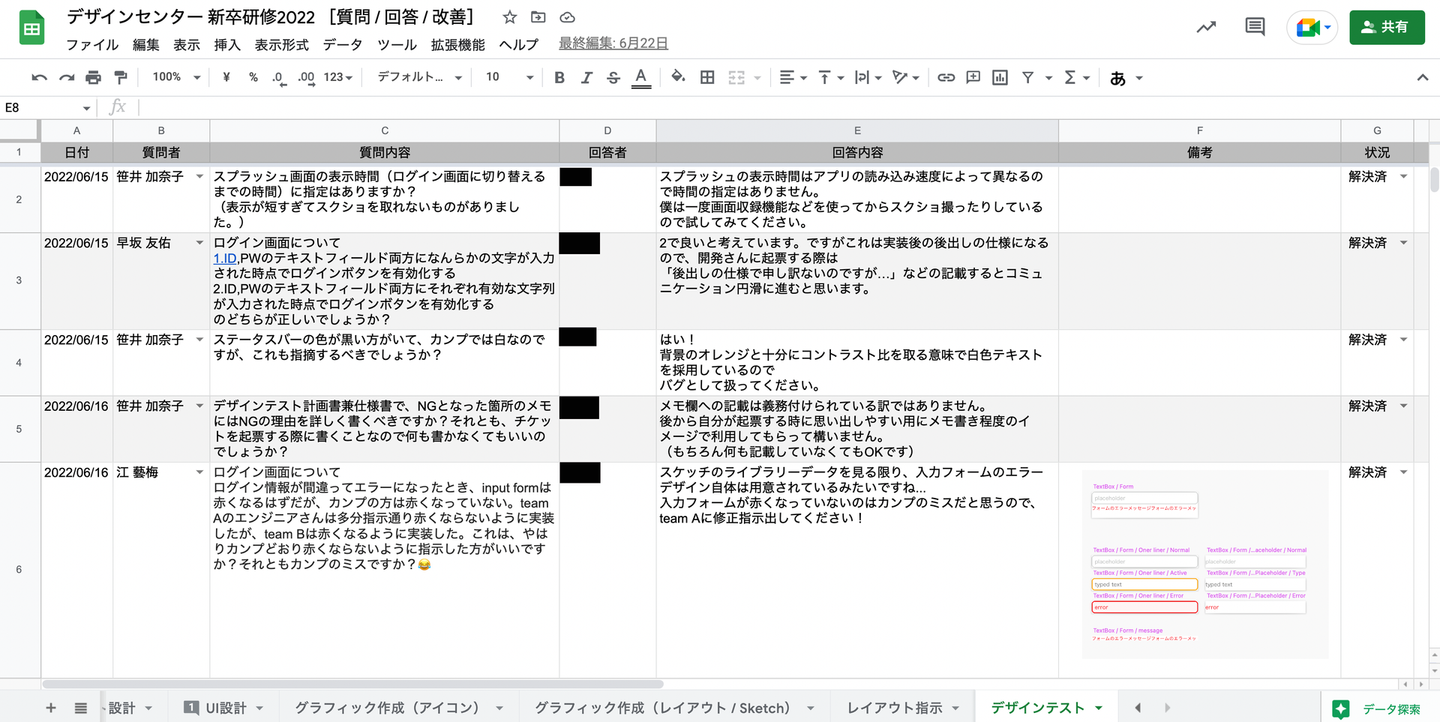Screen dimensions: 1440x722
Task: Open status dropdown for 2022/06/16 江 藝梅 row
Action: point(1403,472)
